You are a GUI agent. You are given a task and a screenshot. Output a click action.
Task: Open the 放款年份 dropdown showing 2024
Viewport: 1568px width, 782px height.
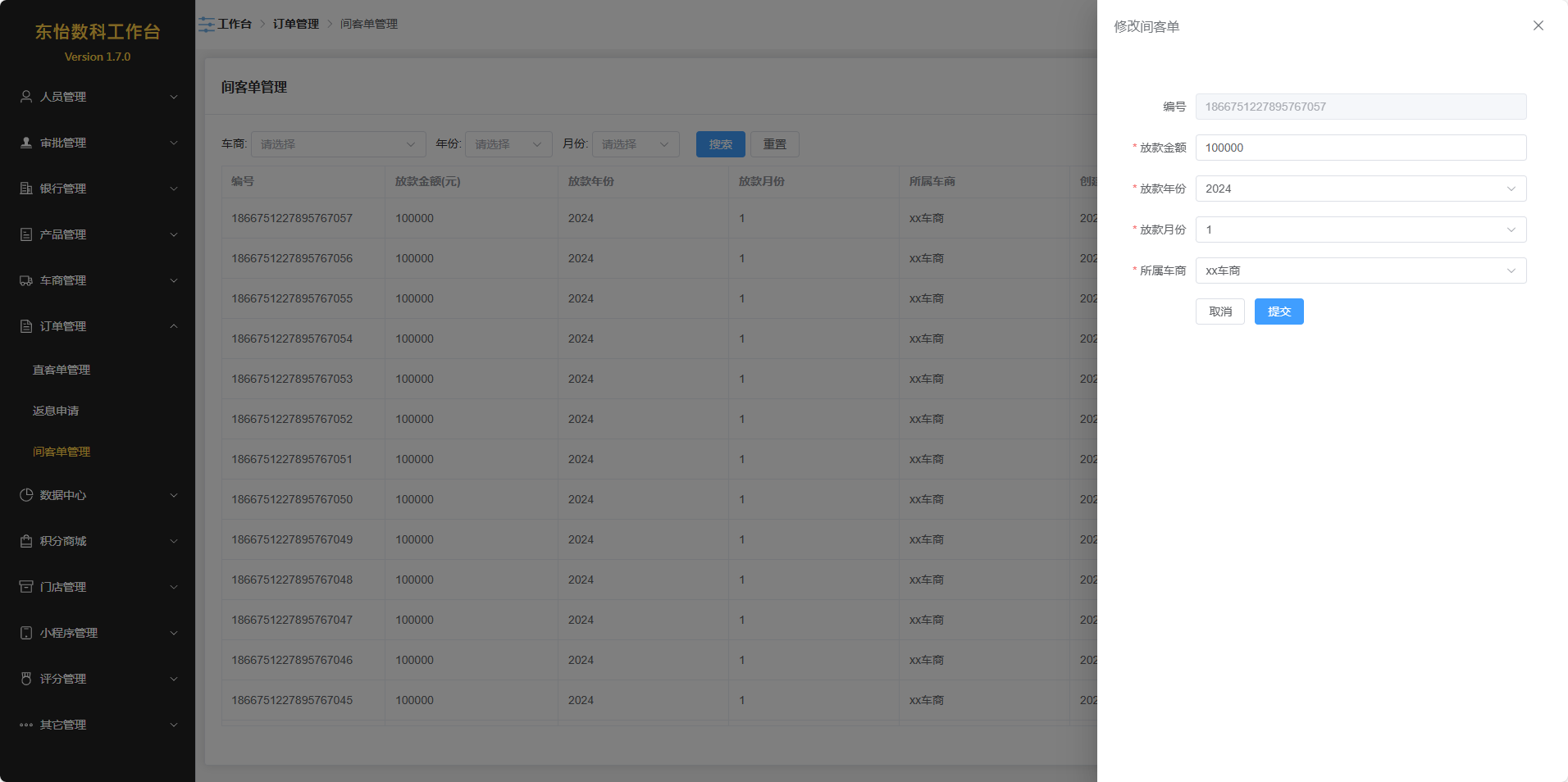click(1360, 189)
